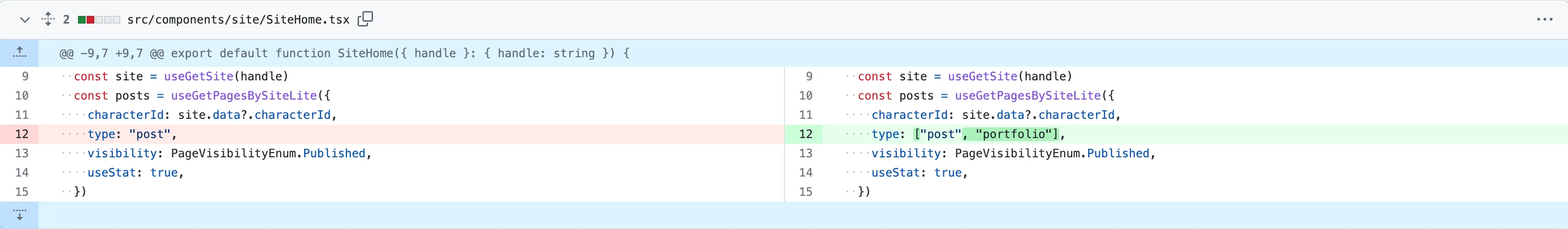Click line number 15 in the modified pane

tap(805, 192)
